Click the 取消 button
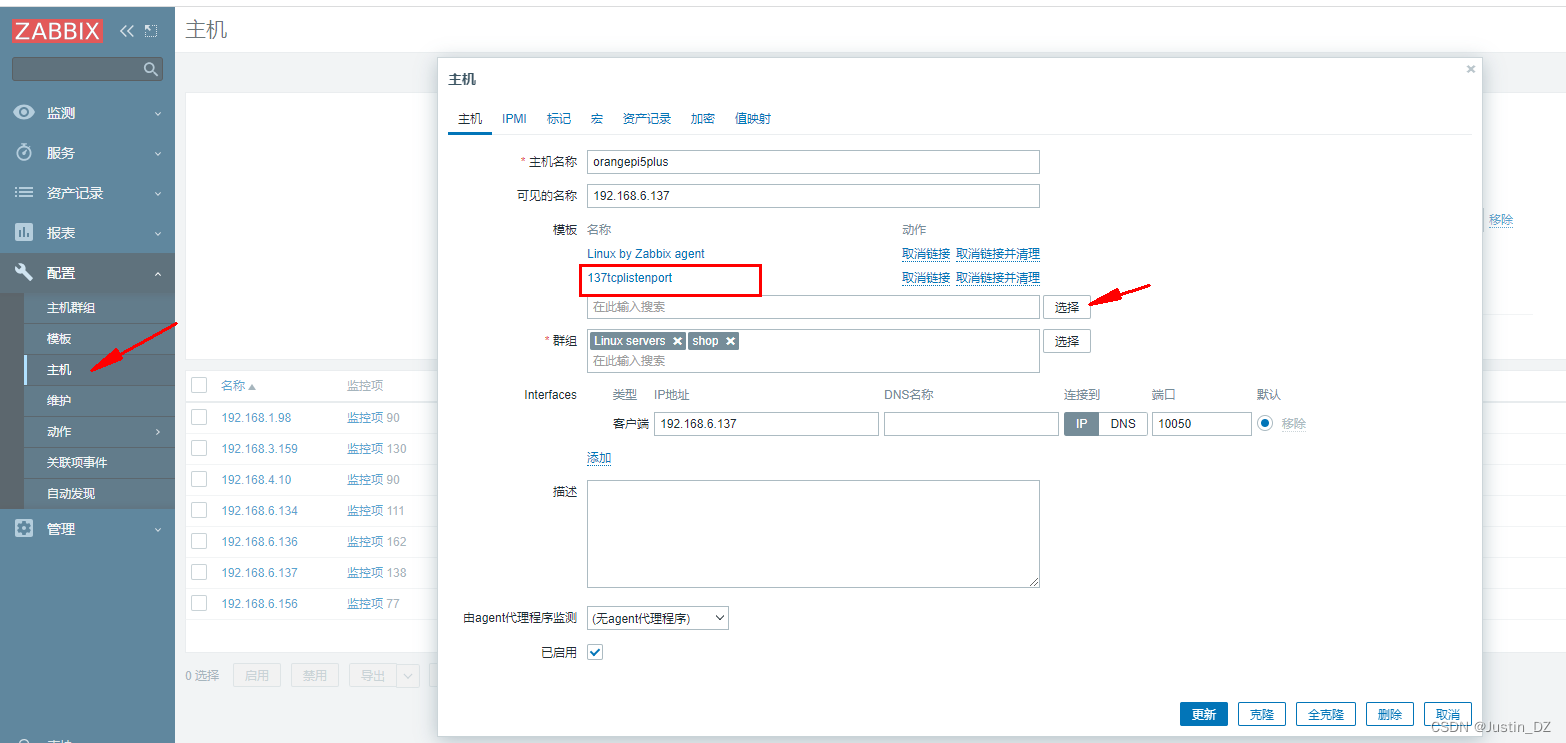The height and width of the screenshot is (743, 1566). pyautogui.click(x=1448, y=714)
